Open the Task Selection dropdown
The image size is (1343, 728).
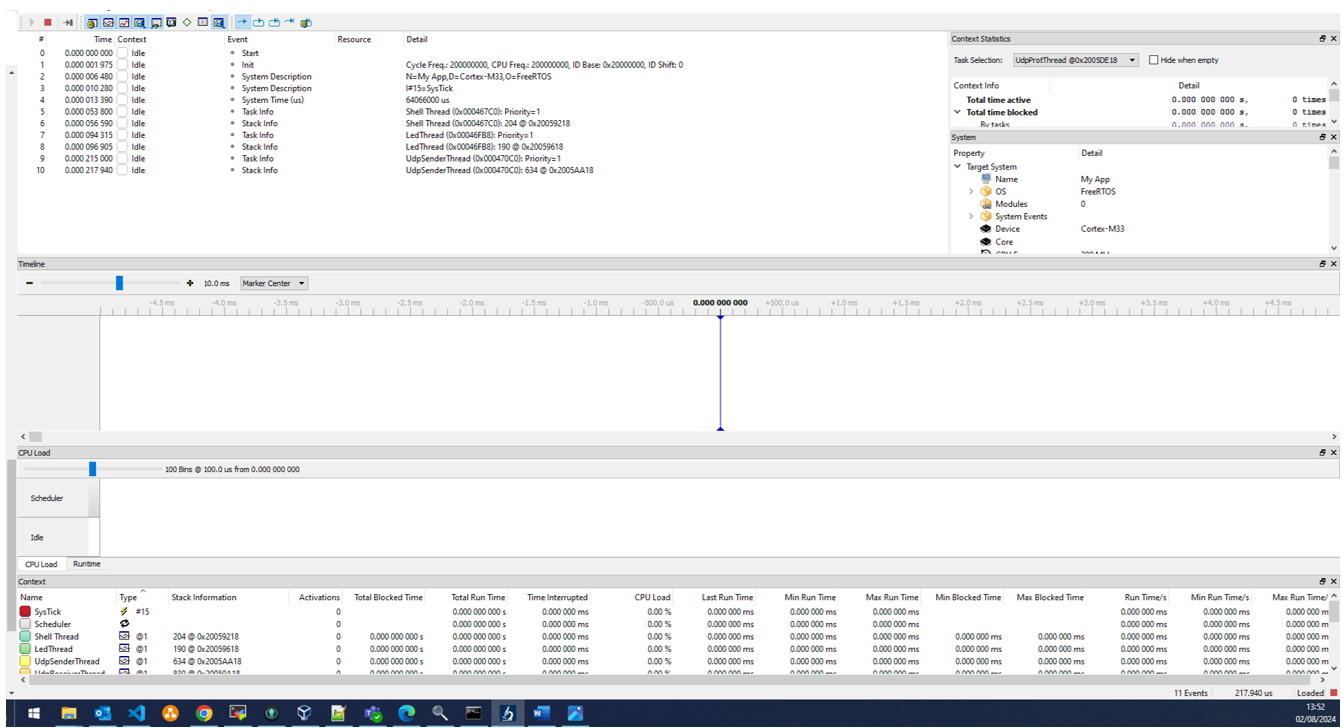(1076, 60)
